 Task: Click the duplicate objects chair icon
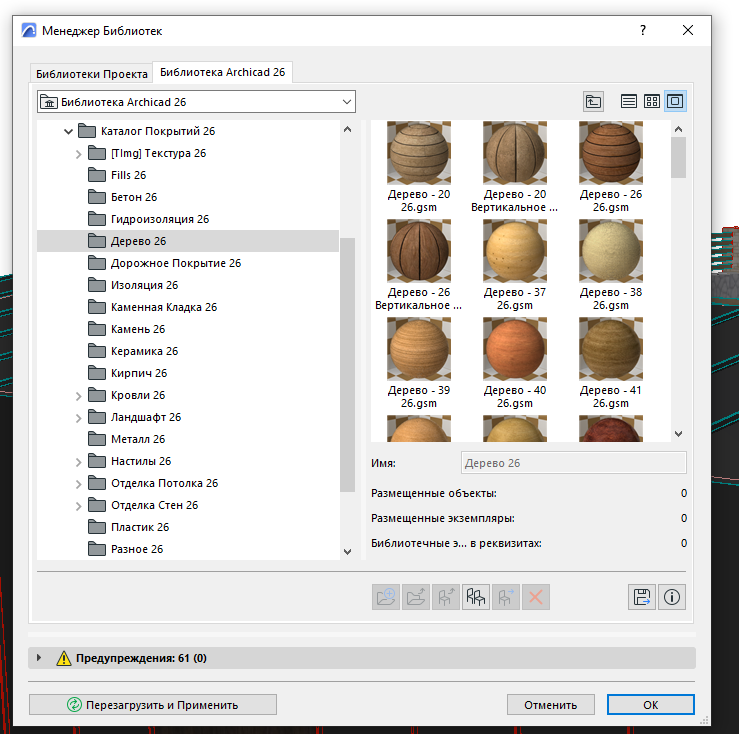tap(476, 597)
